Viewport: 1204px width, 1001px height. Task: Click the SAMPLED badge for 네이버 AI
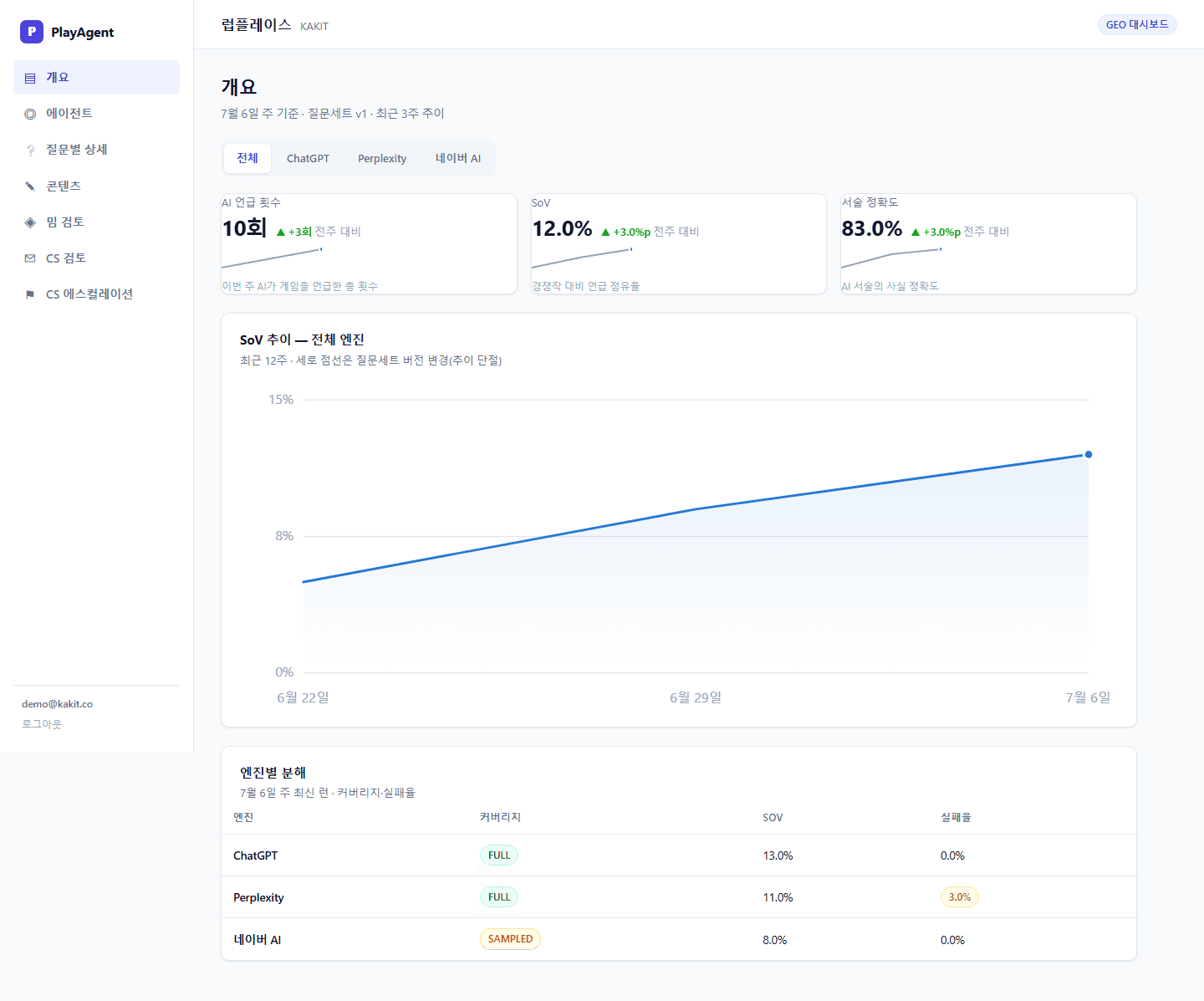[x=510, y=939]
